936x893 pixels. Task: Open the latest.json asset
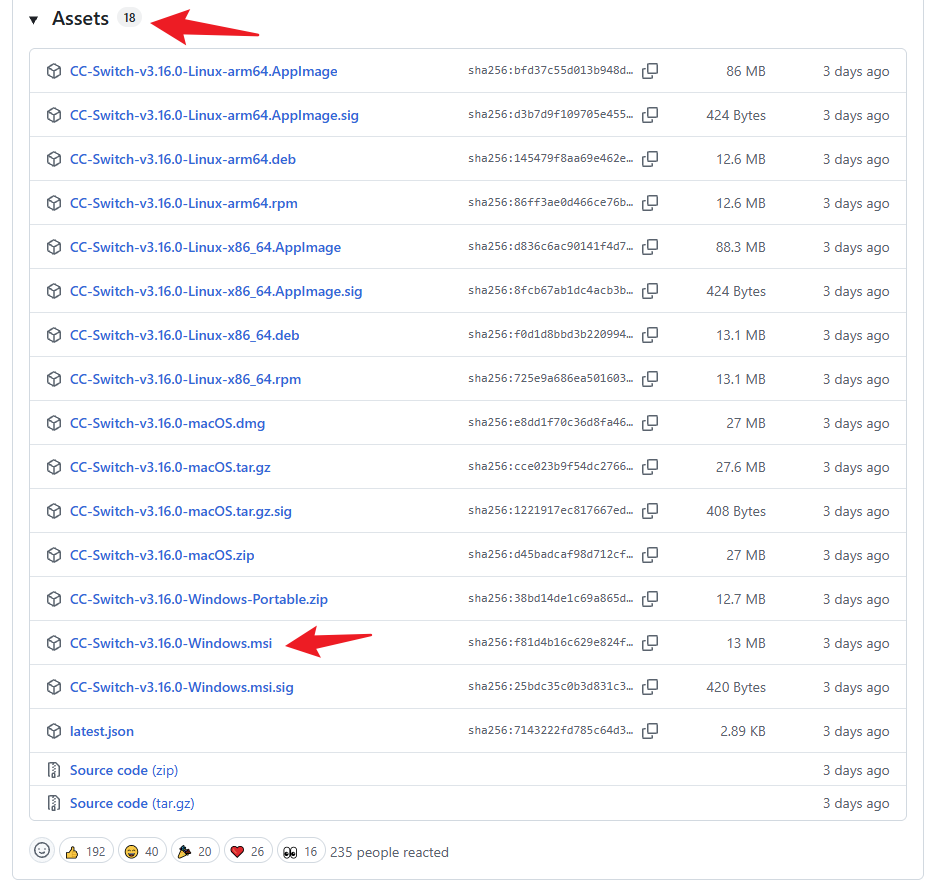click(x=102, y=731)
